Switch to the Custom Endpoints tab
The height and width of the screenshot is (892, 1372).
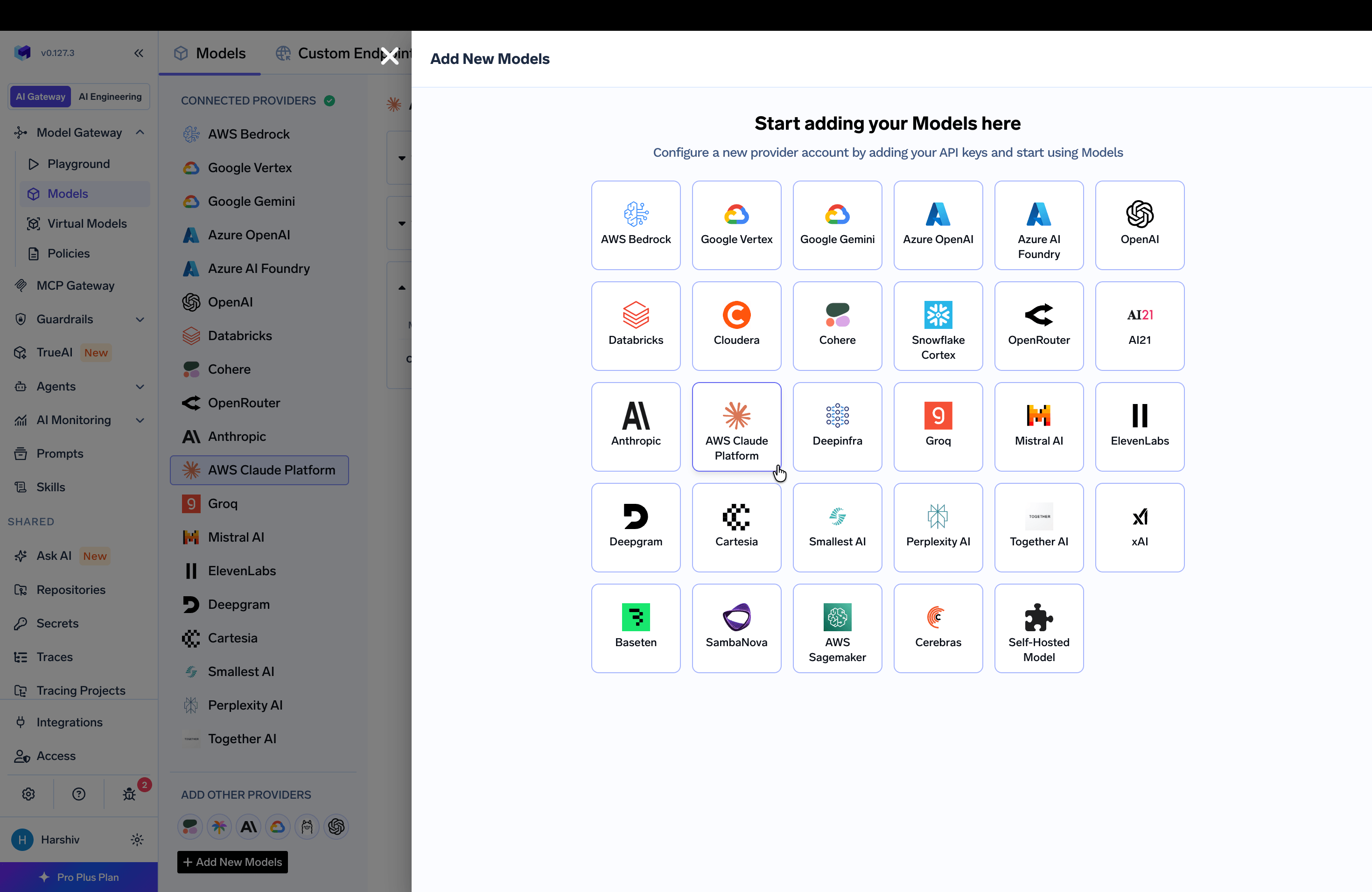pyautogui.click(x=343, y=54)
